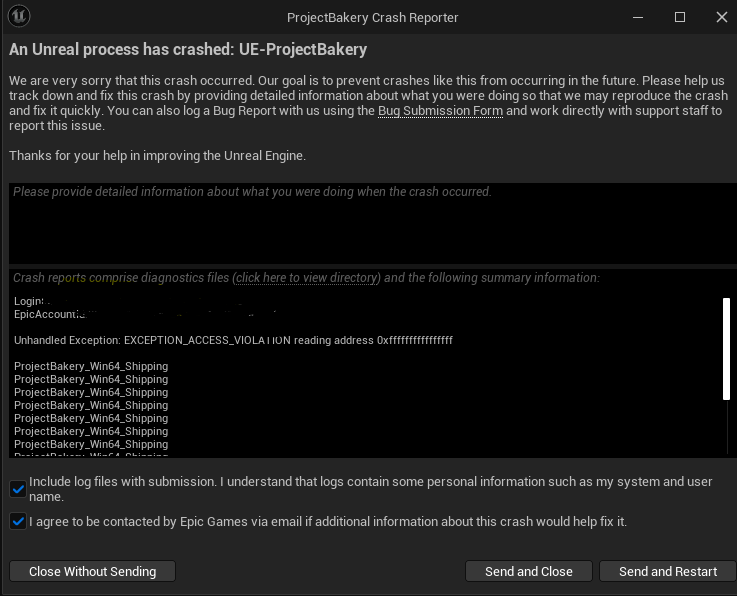Maximize the Crash Reporter window

[x=680, y=17]
